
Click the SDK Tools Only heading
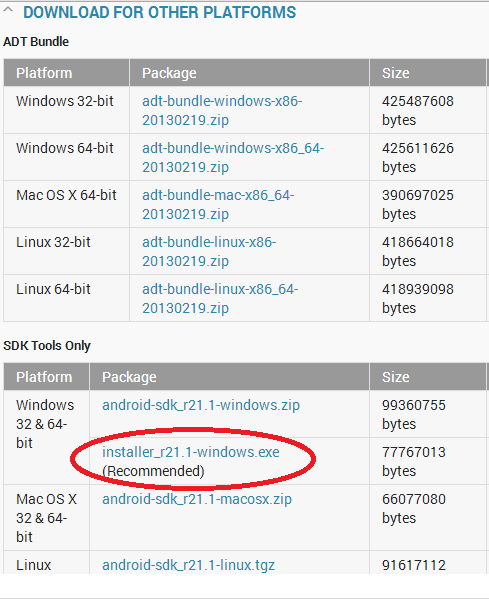coord(47,345)
